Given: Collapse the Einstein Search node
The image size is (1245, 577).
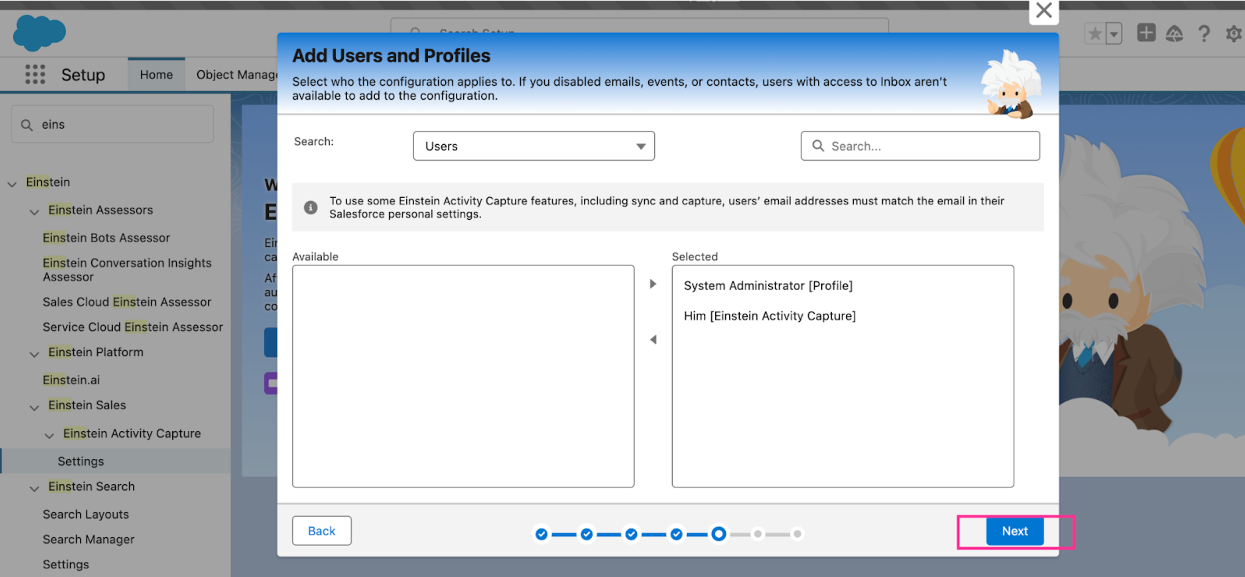Looking at the screenshot, I should click(x=34, y=487).
